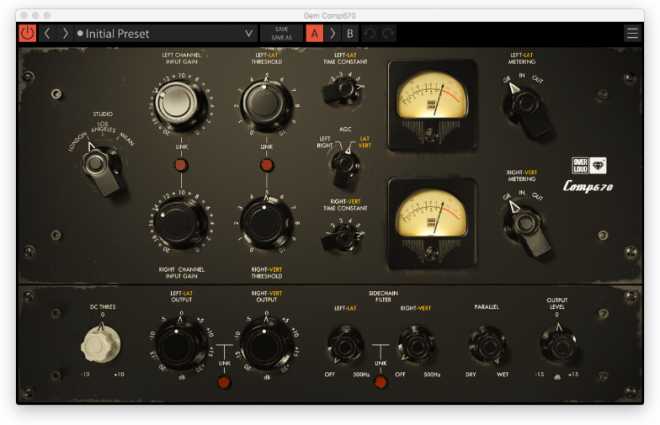Toggle the sidechain filter Link button

(381, 382)
